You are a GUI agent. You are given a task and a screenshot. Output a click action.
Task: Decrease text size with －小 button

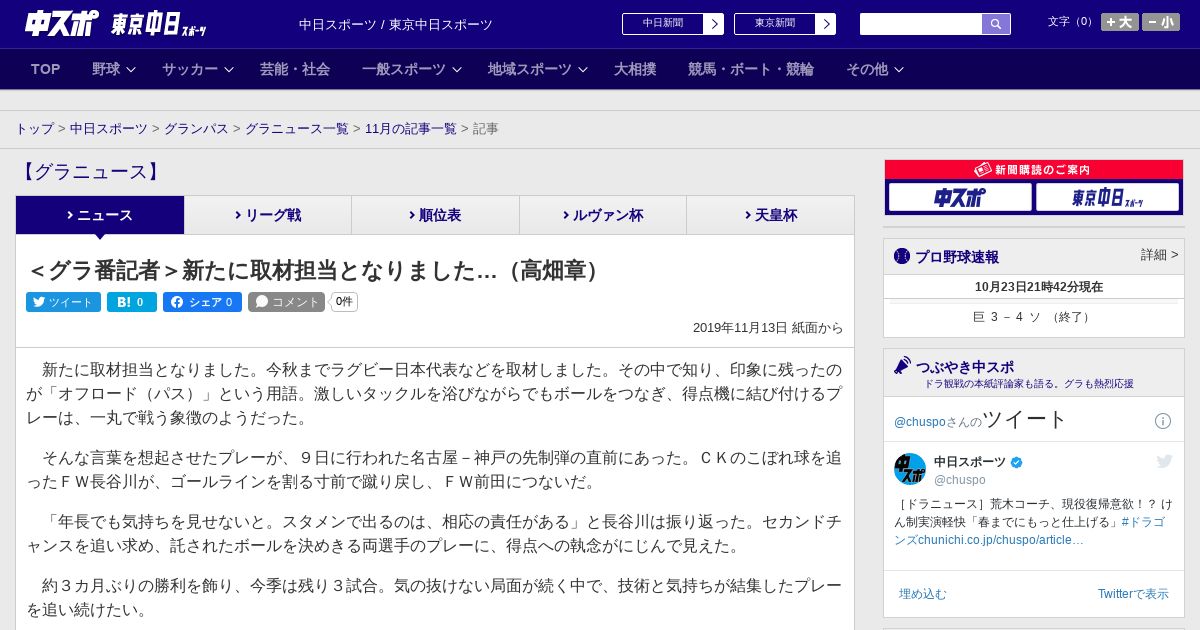(x=1161, y=22)
